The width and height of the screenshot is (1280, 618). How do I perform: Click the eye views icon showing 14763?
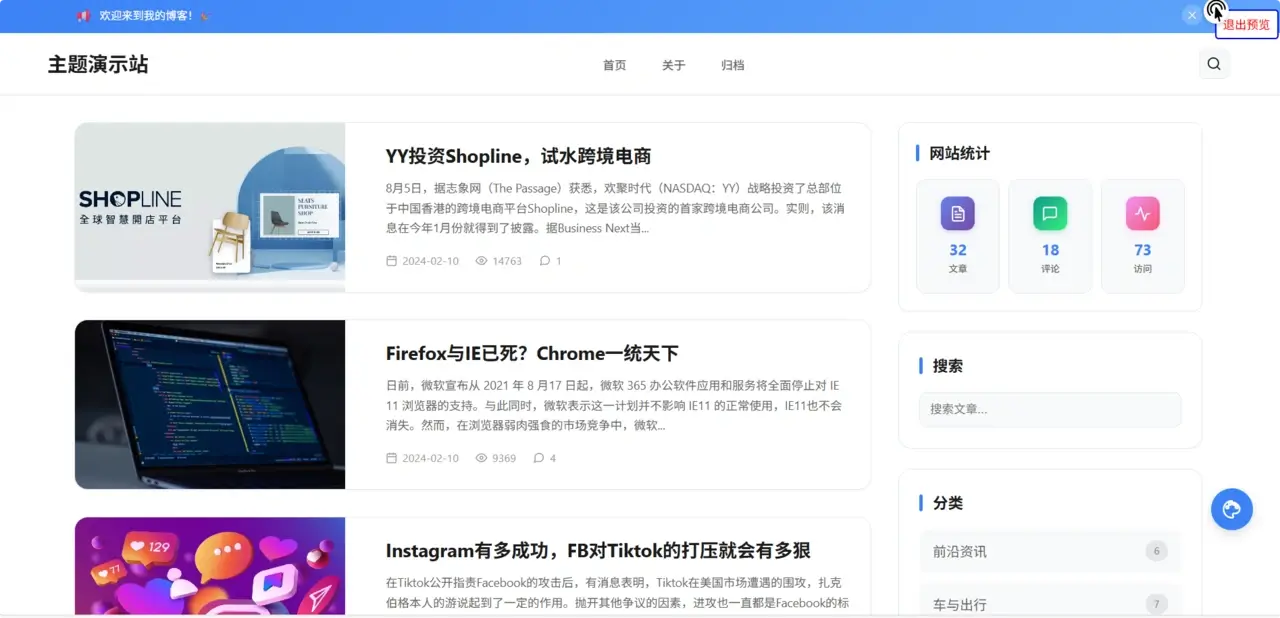(x=481, y=260)
